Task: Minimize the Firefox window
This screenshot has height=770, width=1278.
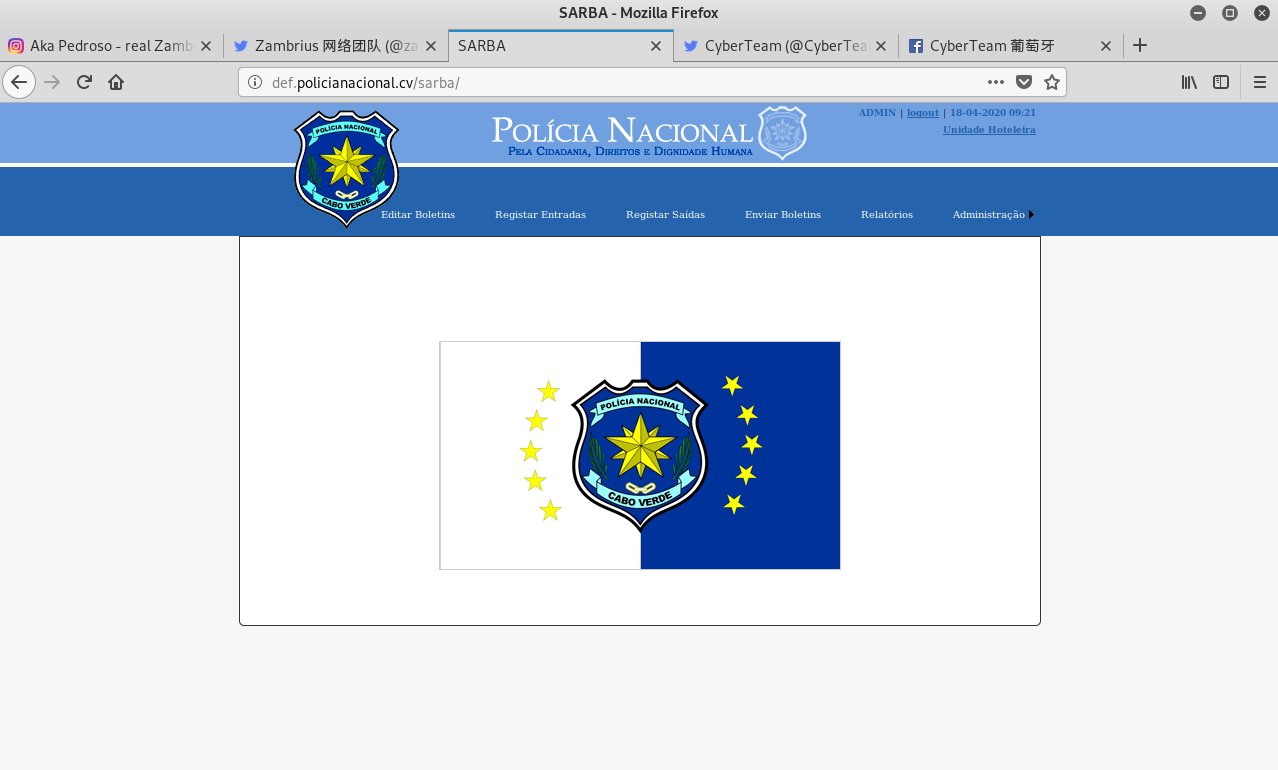Action: [x=1198, y=13]
